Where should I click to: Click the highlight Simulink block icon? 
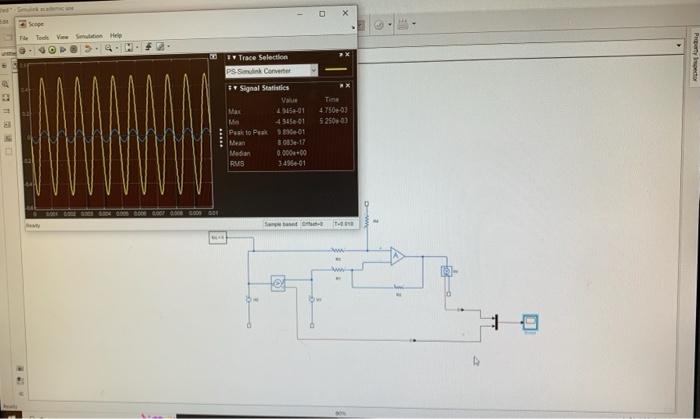tap(88, 49)
